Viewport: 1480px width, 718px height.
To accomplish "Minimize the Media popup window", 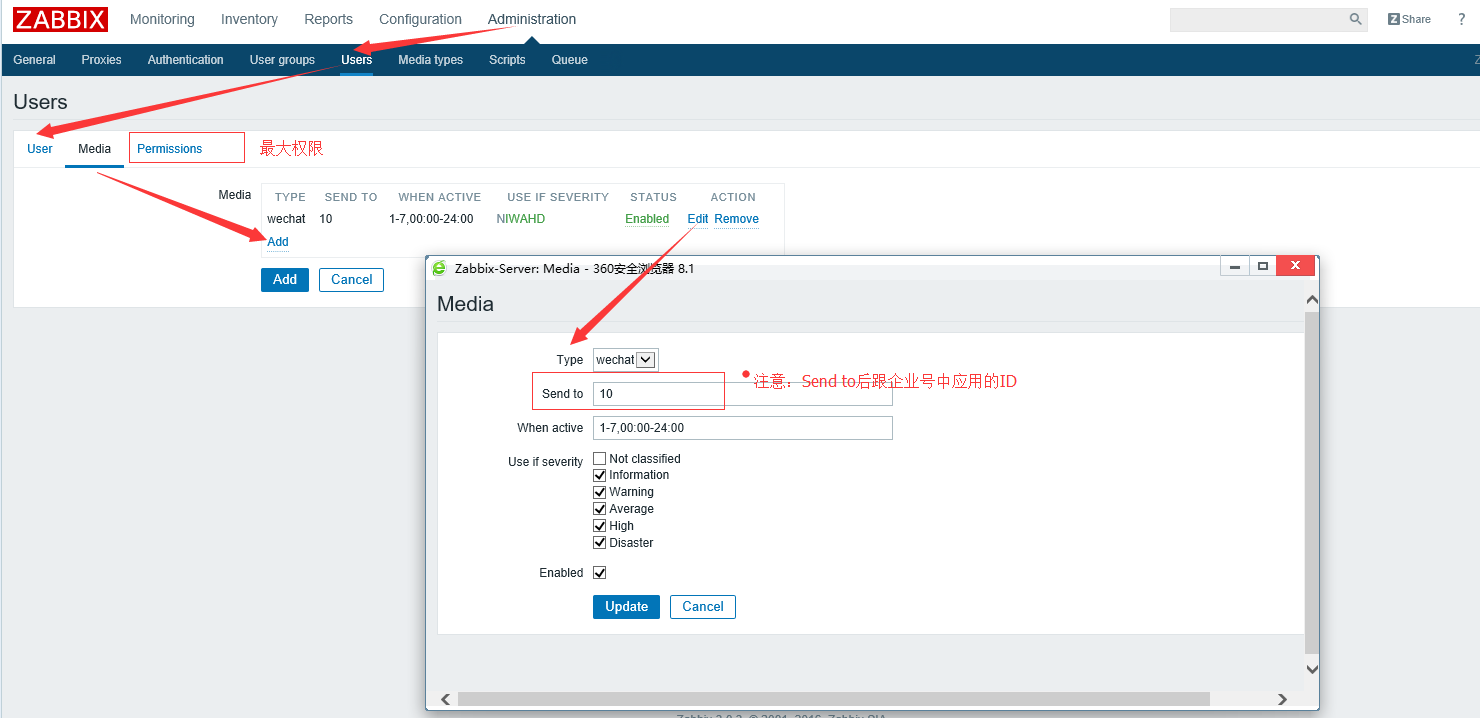I will coord(1235,266).
